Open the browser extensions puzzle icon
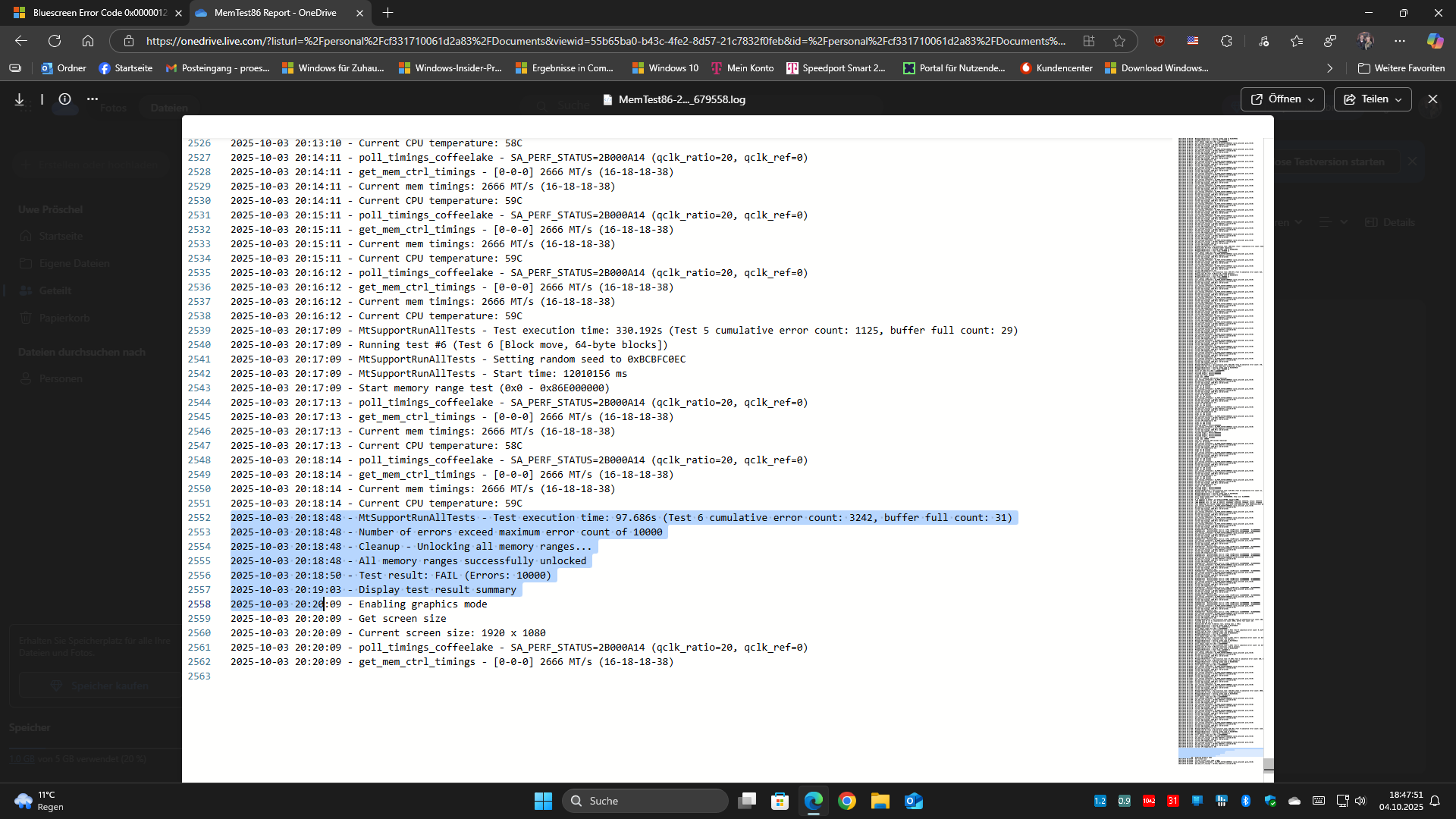Viewport: 1456px width, 819px height. coord(1227,41)
